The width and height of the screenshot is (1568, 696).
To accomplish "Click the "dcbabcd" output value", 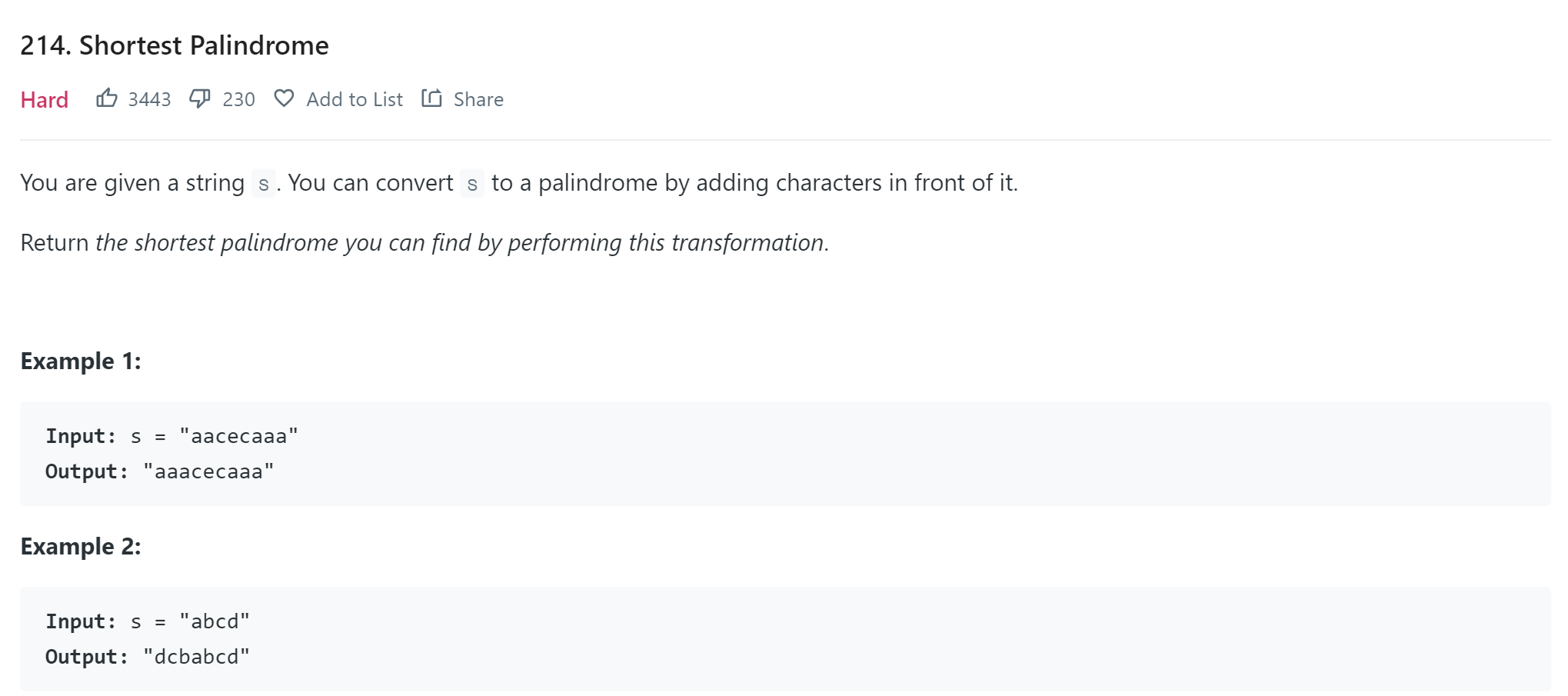I will [x=197, y=657].
